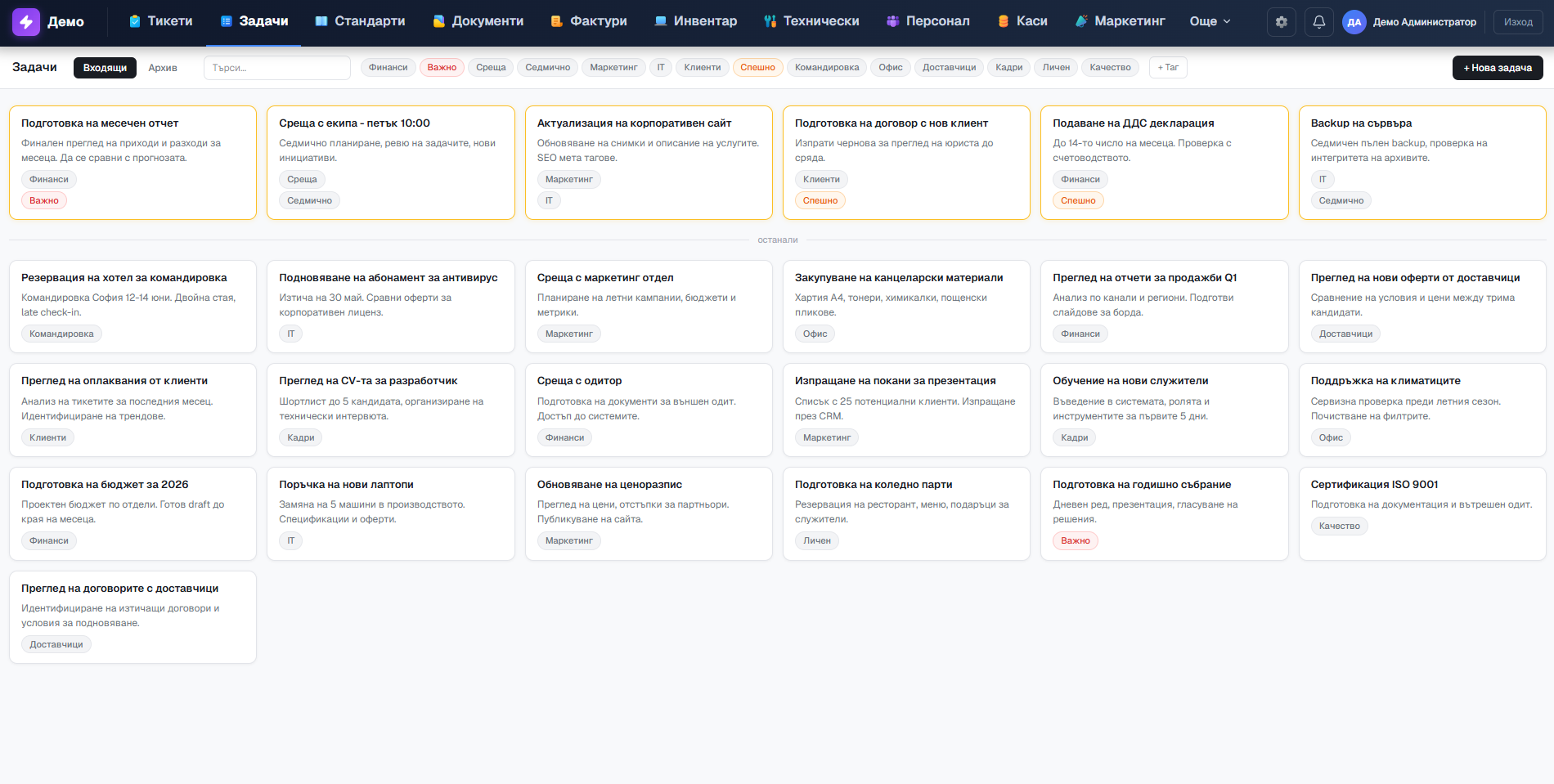Click Личен tag on Подготовка на коледно парти
The height and width of the screenshot is (784, 1554).
click(x=817, y=540)
